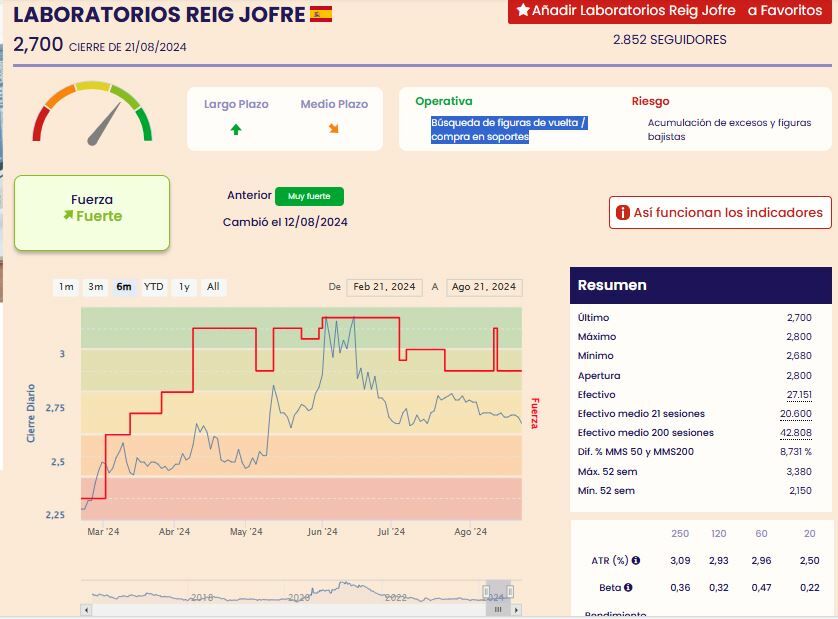838x619 pixels.
Task: Click the star icon in Añadir a Favoritos
Action: point(523,10)
